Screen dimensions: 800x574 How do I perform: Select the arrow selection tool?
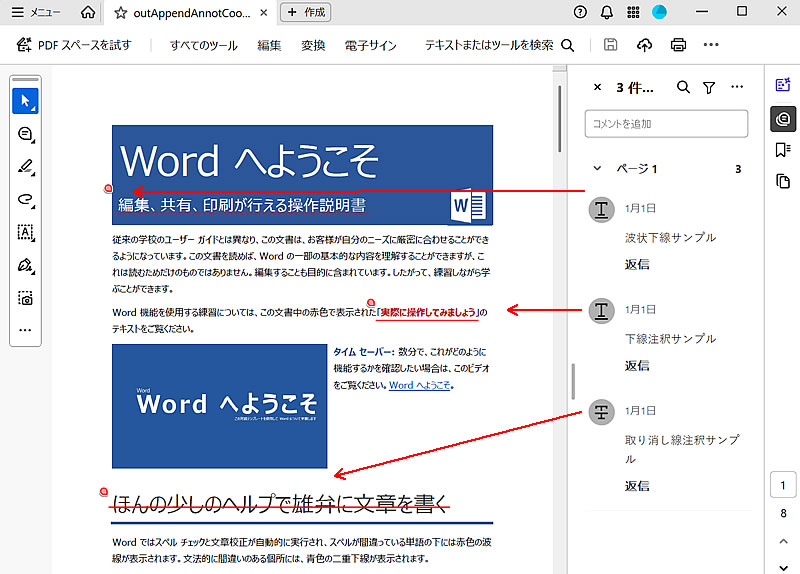click(x=25, y=101)
